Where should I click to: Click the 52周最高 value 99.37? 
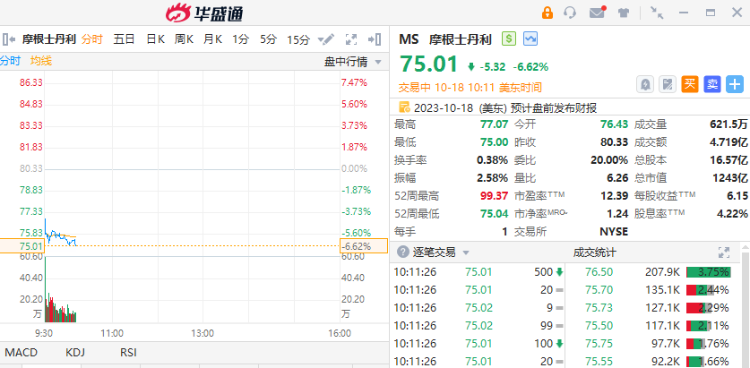coord(494,196)
